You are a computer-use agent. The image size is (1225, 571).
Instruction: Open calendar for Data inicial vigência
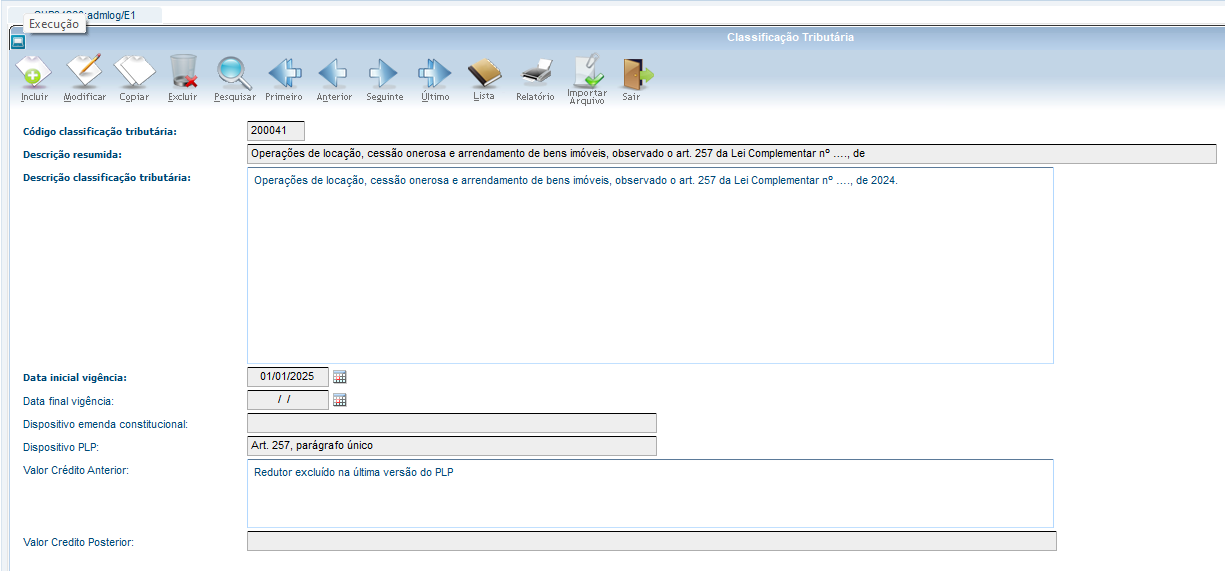tap(340, 377)
